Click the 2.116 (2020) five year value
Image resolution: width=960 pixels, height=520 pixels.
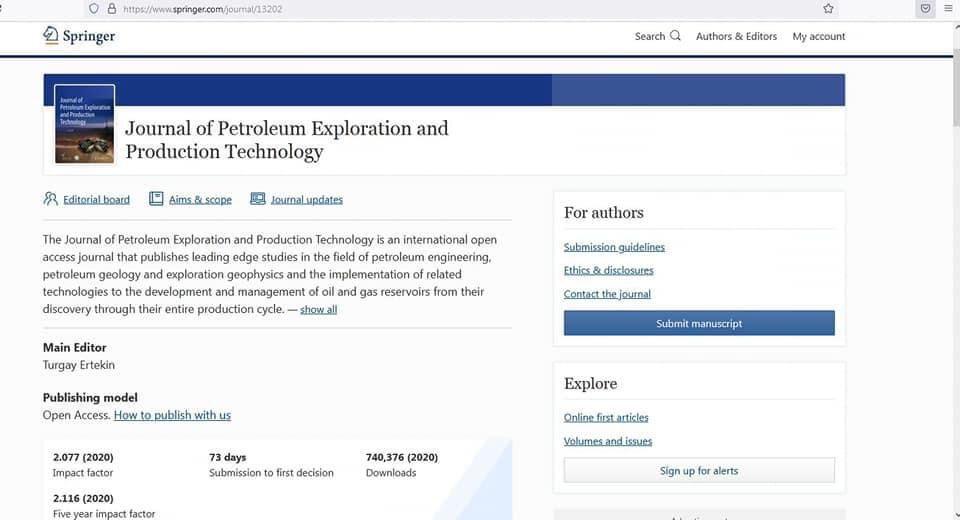pyautogui.click(x=83, y=498)
